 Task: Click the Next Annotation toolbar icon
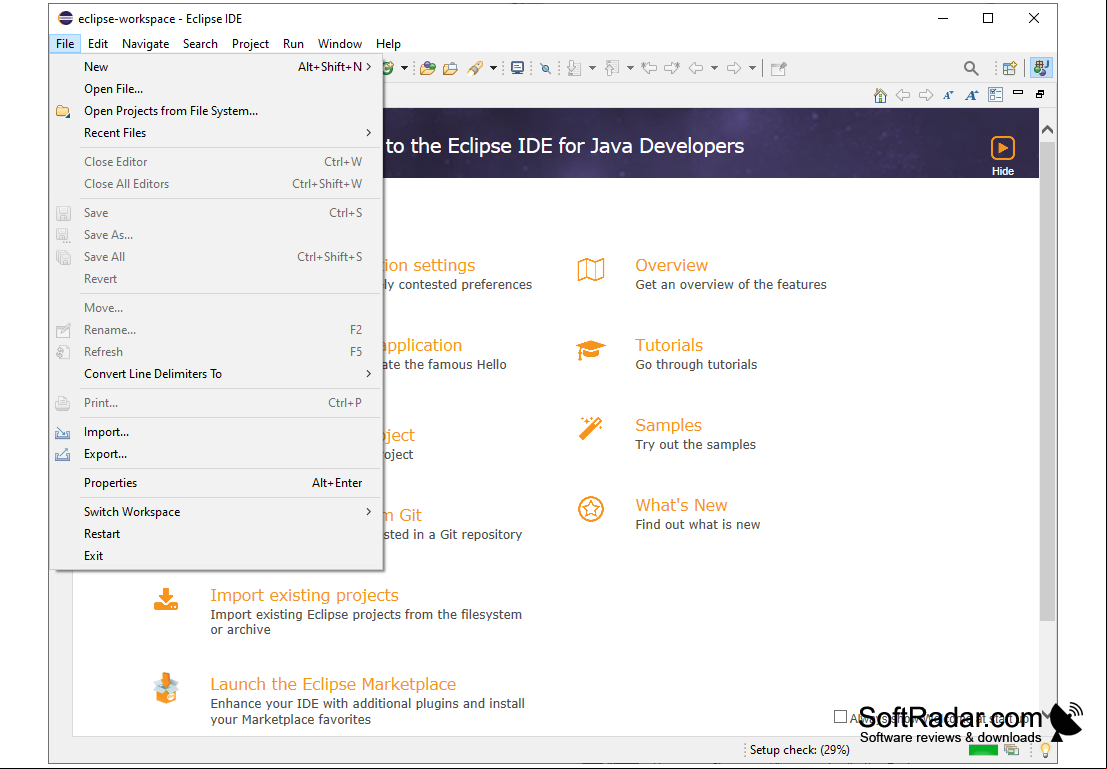574,68
